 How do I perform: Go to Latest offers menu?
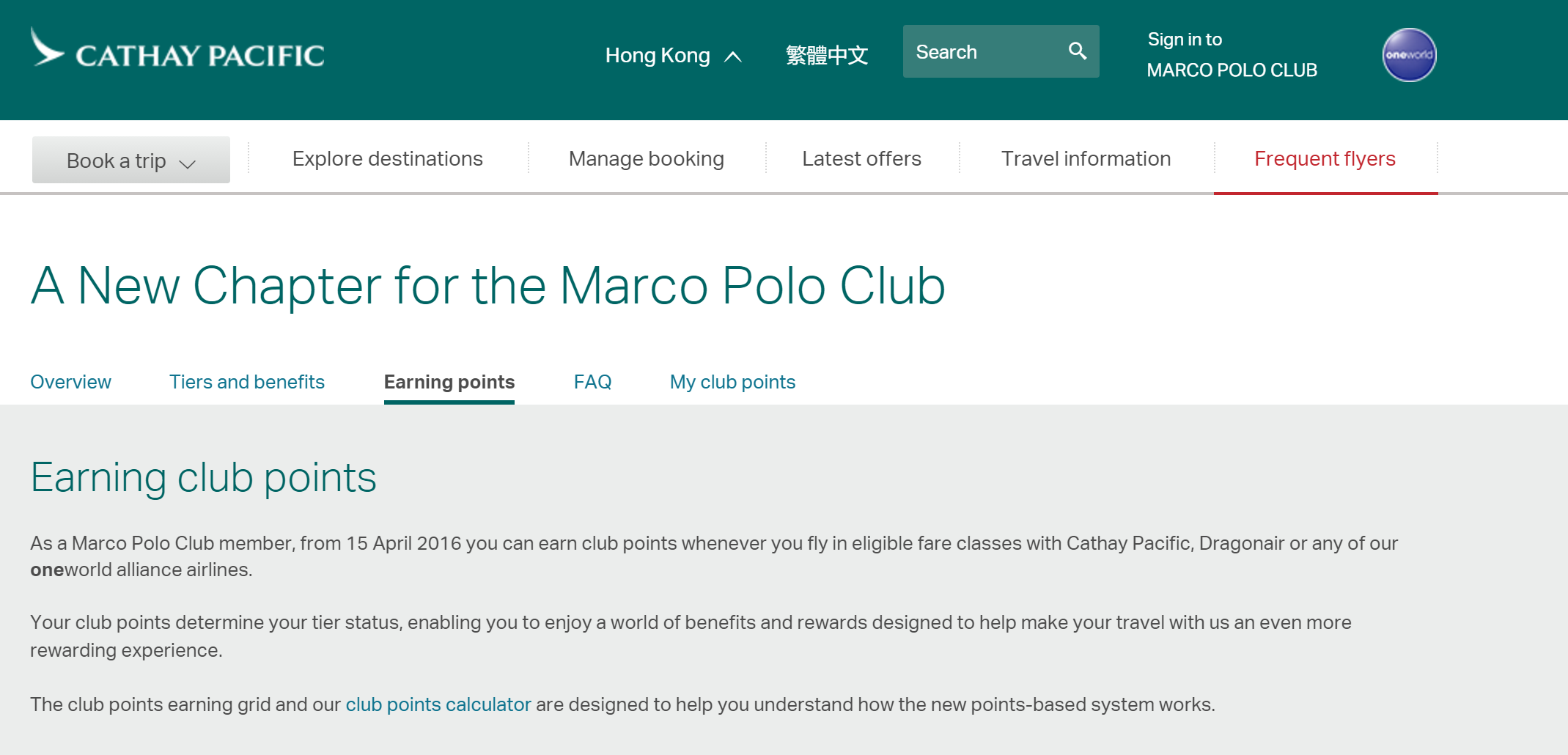pyautogui.click(x=861, y=159)
